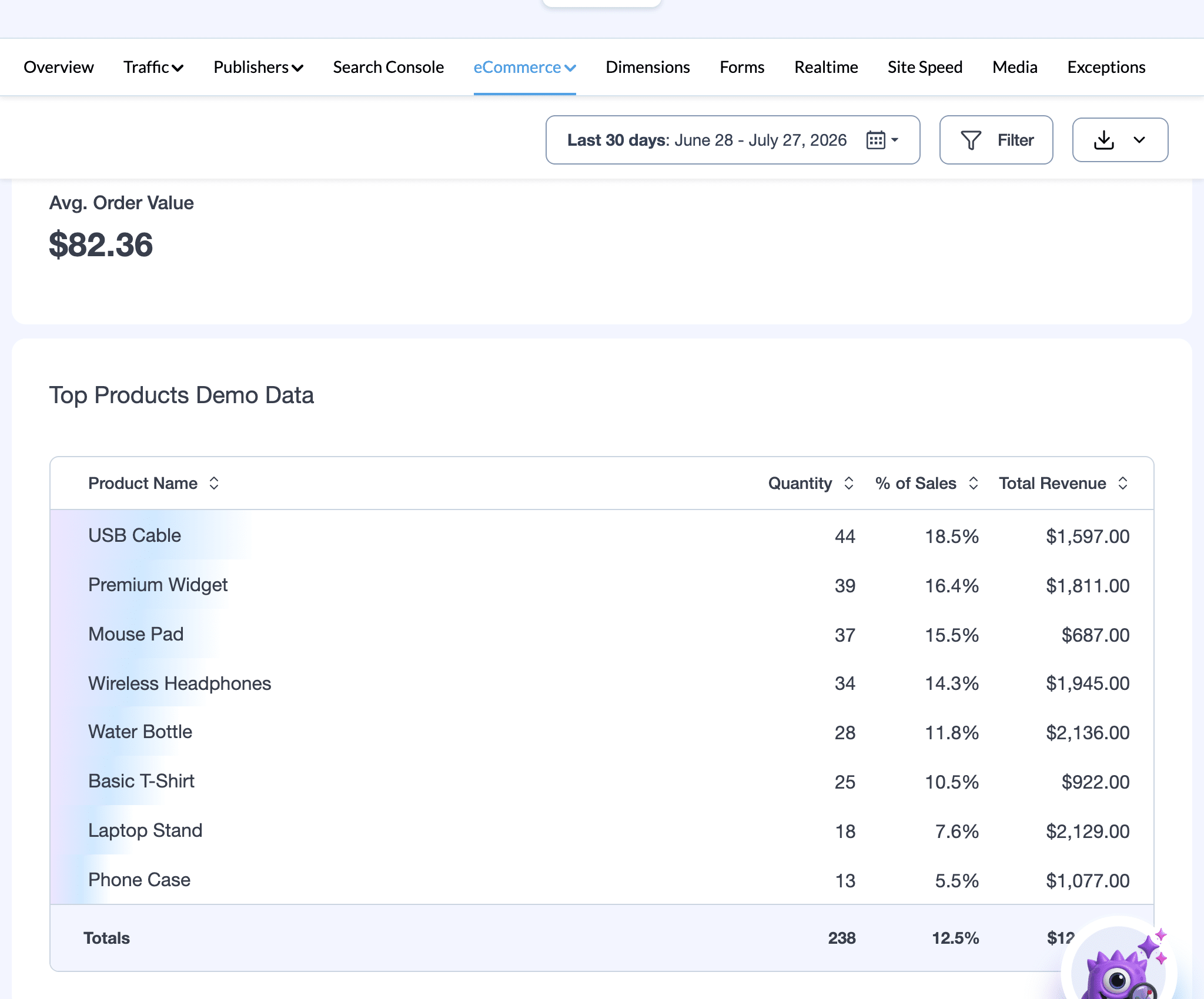Select the USB Cable product row

(x=601, y=535)
